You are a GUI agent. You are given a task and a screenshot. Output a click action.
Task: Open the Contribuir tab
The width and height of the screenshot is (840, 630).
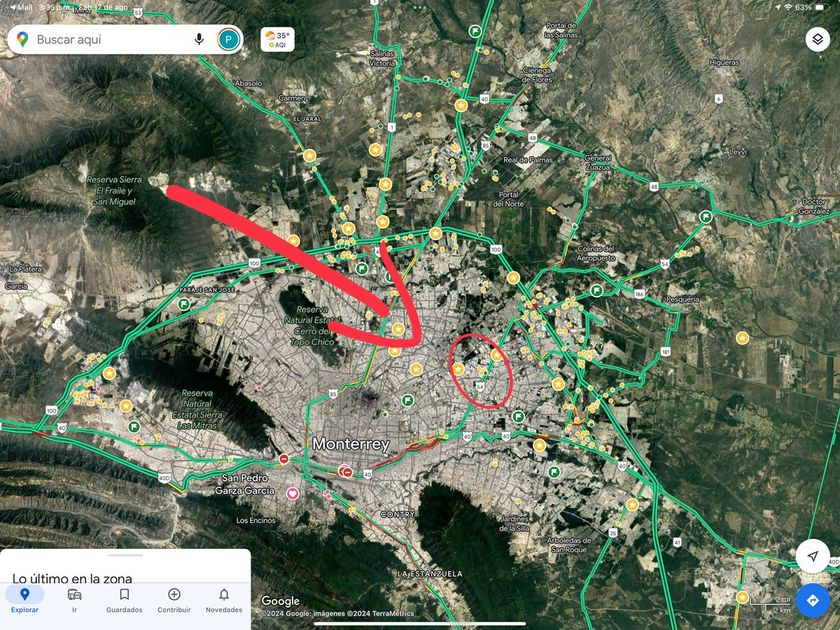coord(174,600)
